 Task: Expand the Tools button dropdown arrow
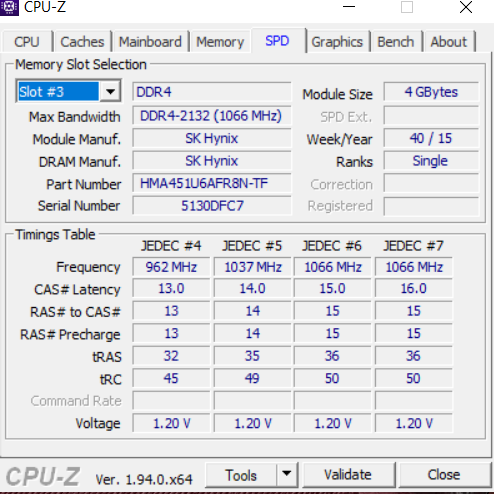(287, 474)
